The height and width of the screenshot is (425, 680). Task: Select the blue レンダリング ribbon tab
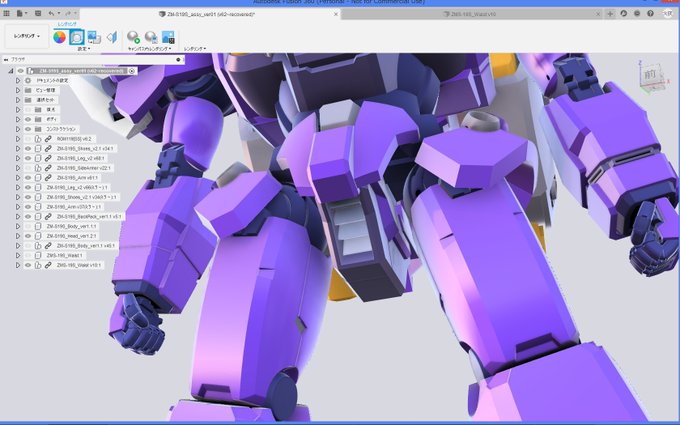[x=67, y=24]
